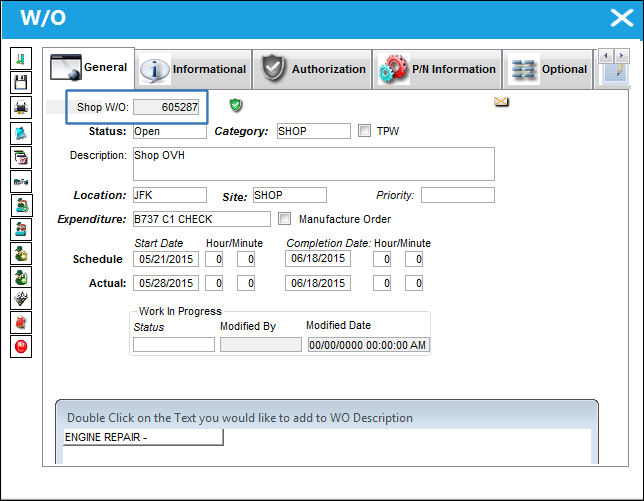Viewport: 644px width, 501px height.
Task: Click the pencil notes tab icon
Action: (615, 73)
